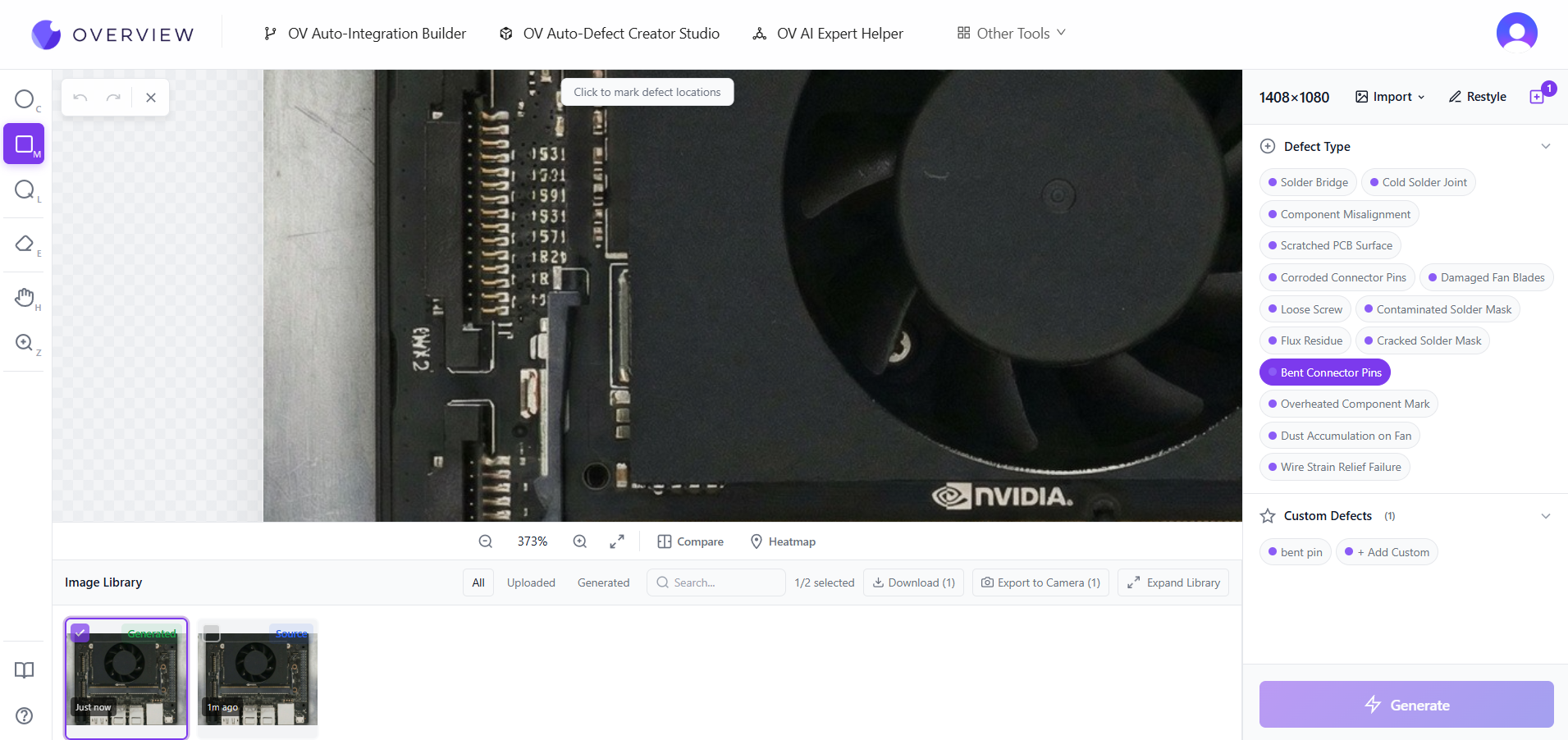Click the fit-to-screen expand icon
The height and width of the screenshot is (740, 1568).
pyautogui.click(x=617, y=541)
